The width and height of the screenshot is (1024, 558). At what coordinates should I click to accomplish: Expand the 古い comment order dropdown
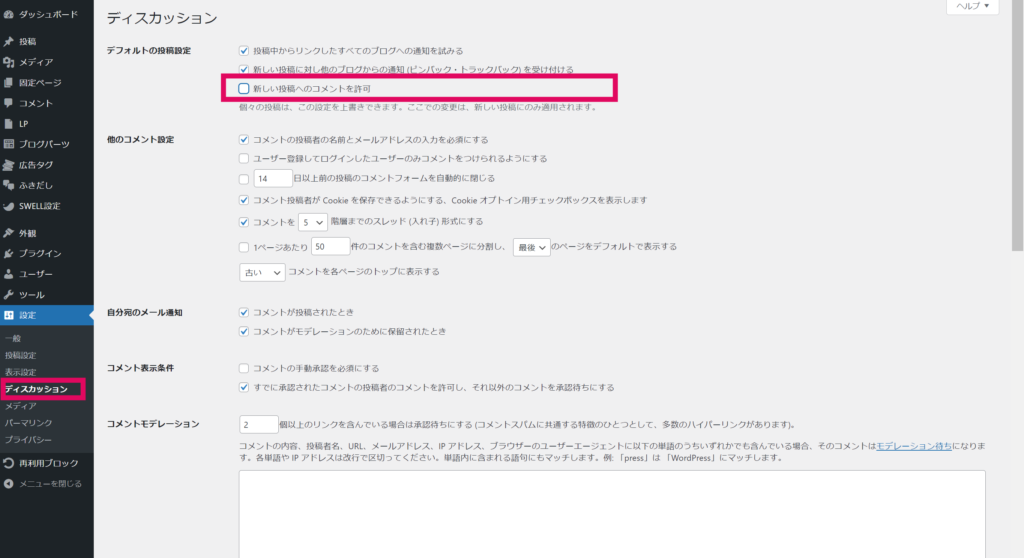[x=262, y=271]
